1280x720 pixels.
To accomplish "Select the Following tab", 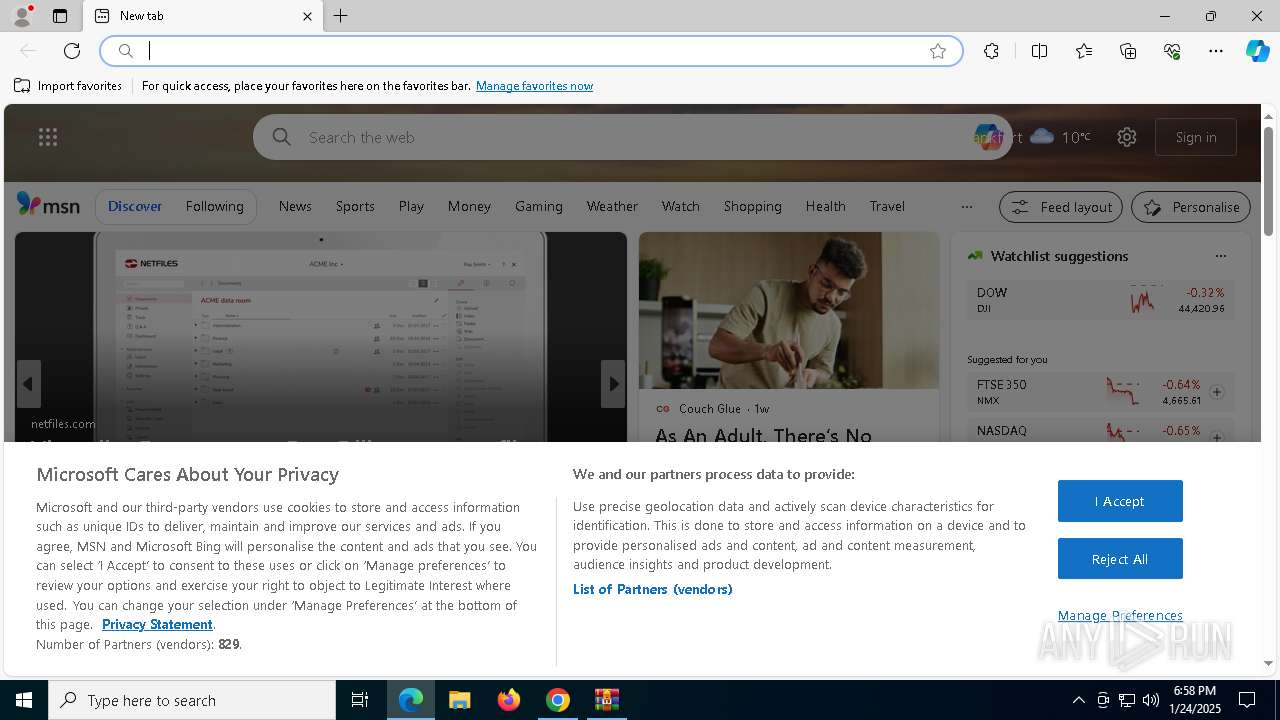I will tap(215, 206).
